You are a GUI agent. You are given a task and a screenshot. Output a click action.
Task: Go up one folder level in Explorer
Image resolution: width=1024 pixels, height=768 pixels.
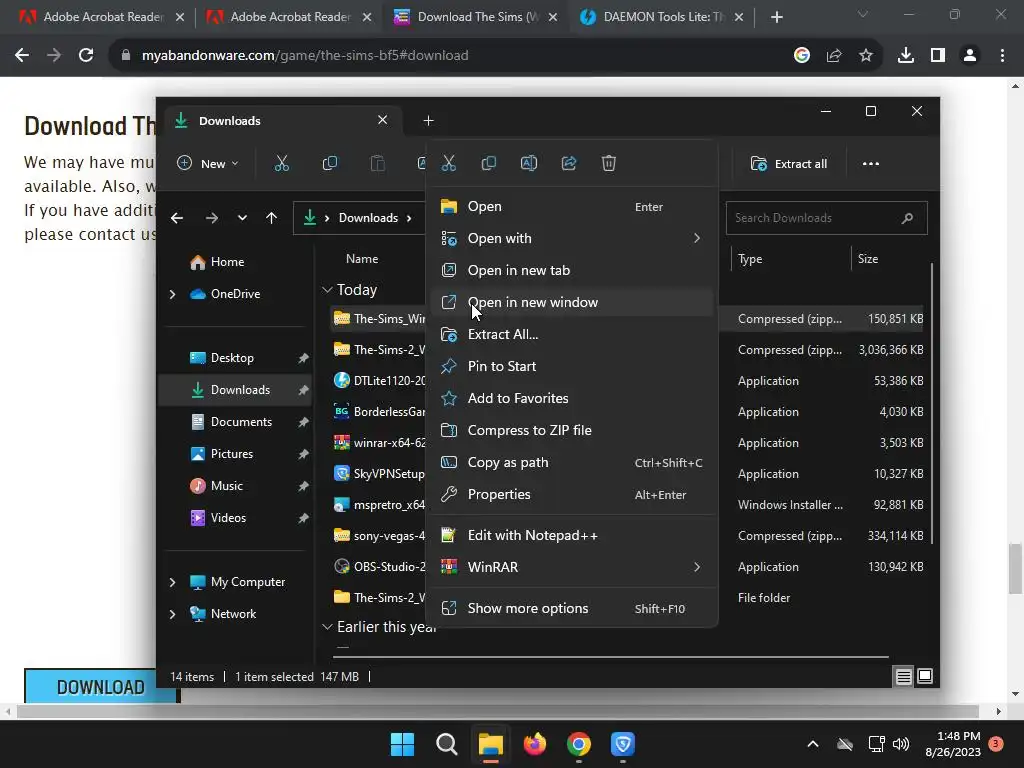(272, 218)
